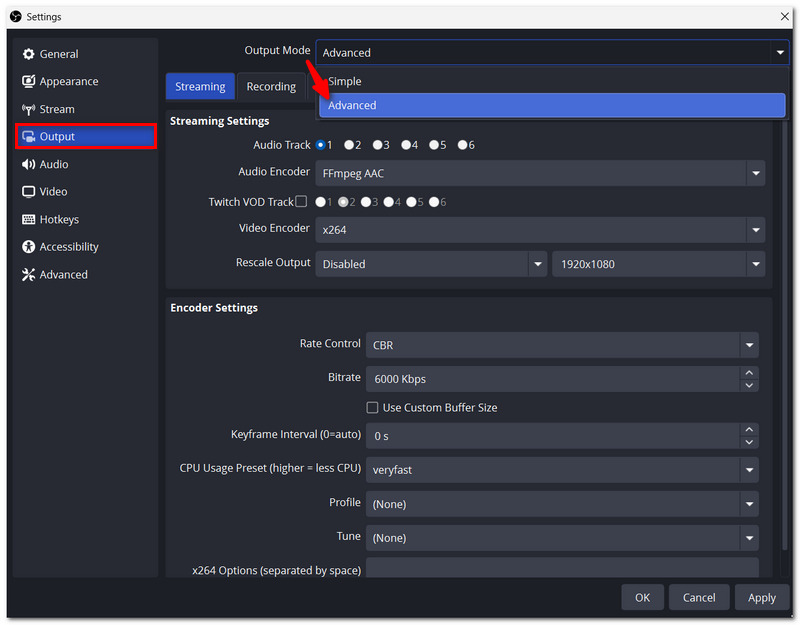
Task: Choose Advanced in Output Mode list
Action: 552,105
